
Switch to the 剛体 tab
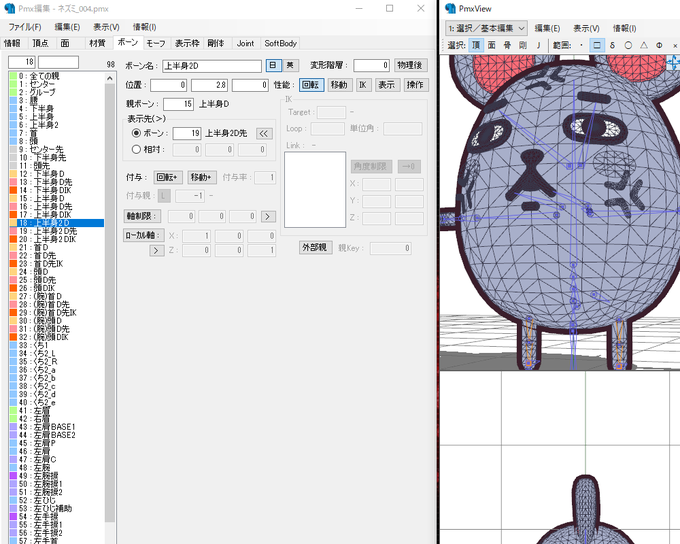(x=216, y=43)
